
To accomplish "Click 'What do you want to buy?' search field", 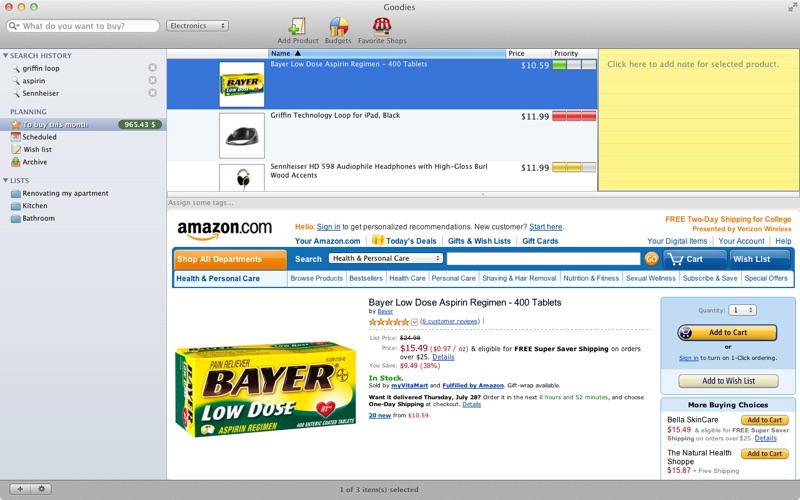I will tap(83, 26).
